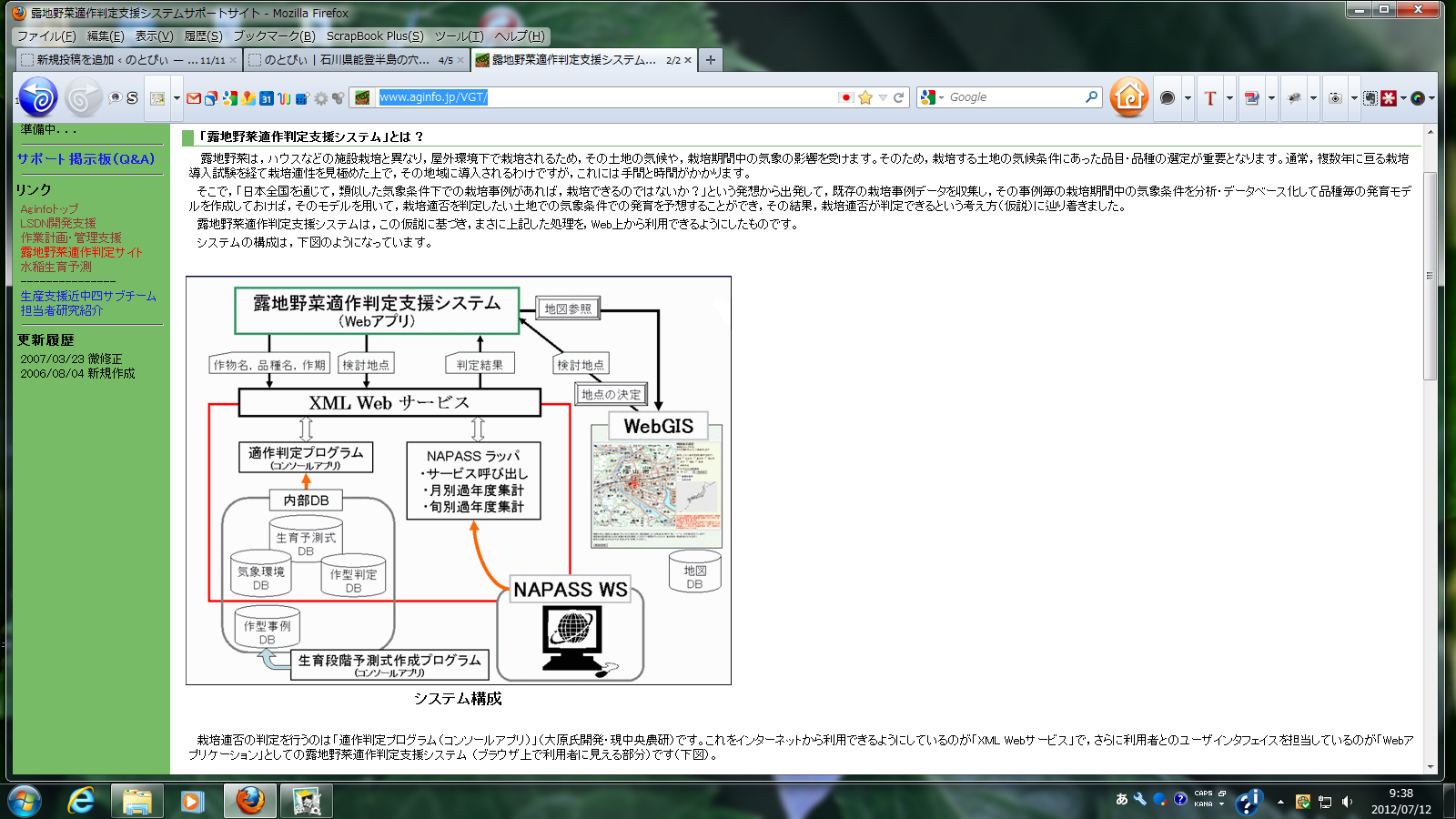Image resolution: width=1456 pixels, height=819 pixels.
Task: Open the new tab plus button
Action: coord(711,60)
